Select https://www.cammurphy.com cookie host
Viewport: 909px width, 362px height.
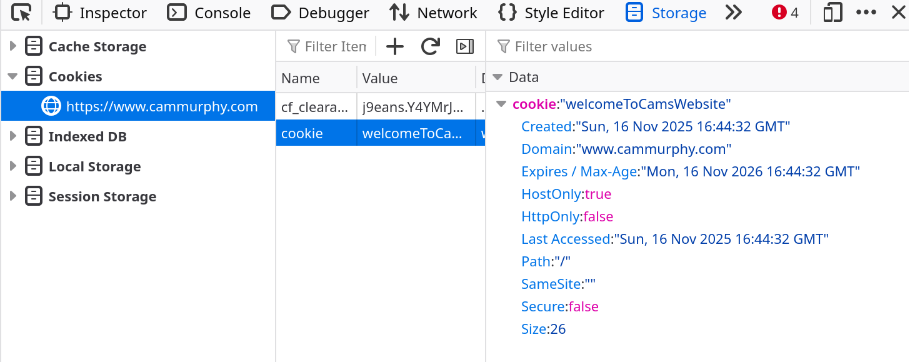138,107
